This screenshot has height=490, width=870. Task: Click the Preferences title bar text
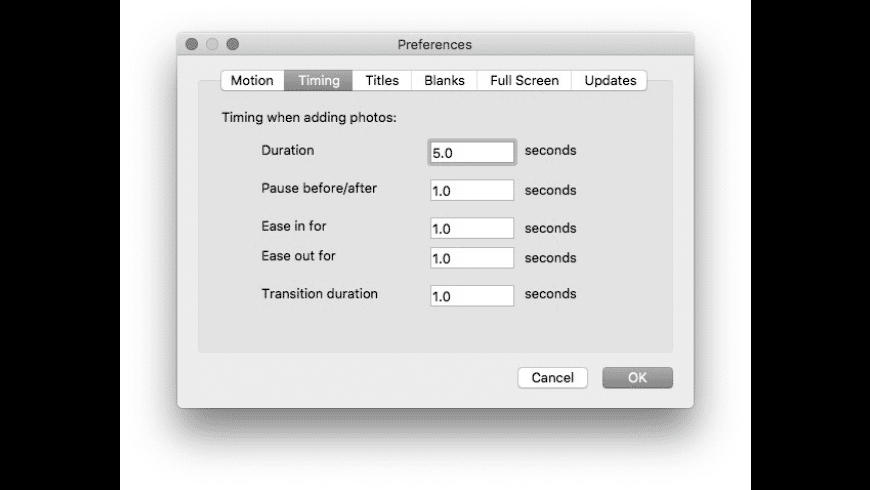434,44
